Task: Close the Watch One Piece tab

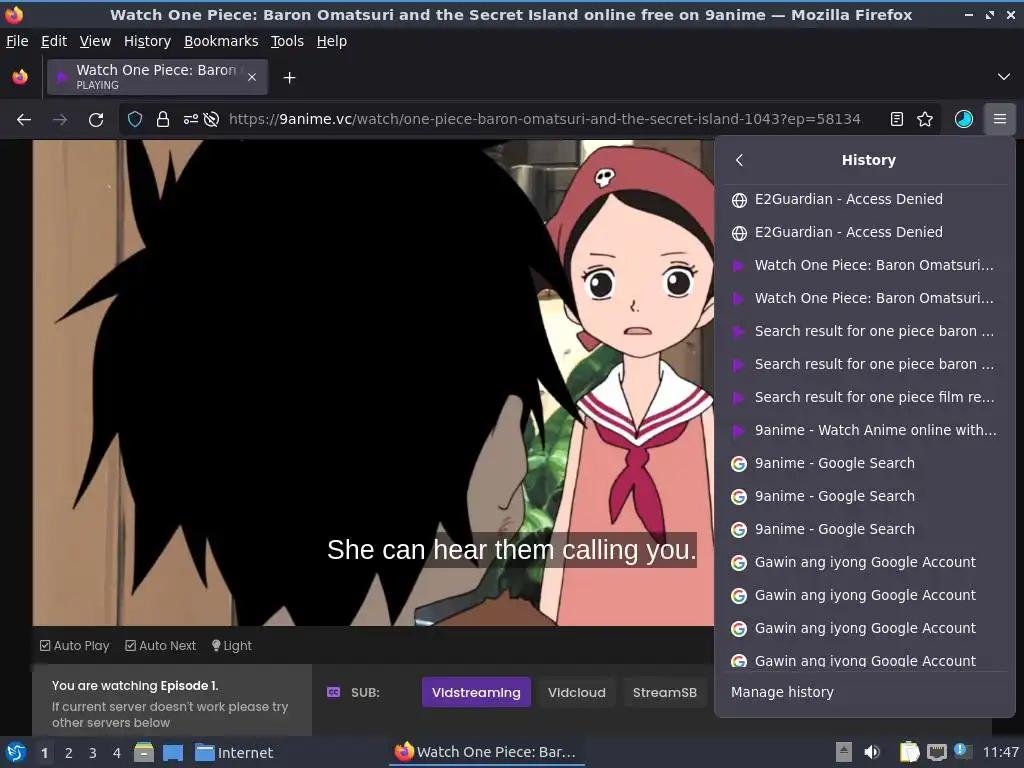Action: pyautogui.click(x=252, y=77)
